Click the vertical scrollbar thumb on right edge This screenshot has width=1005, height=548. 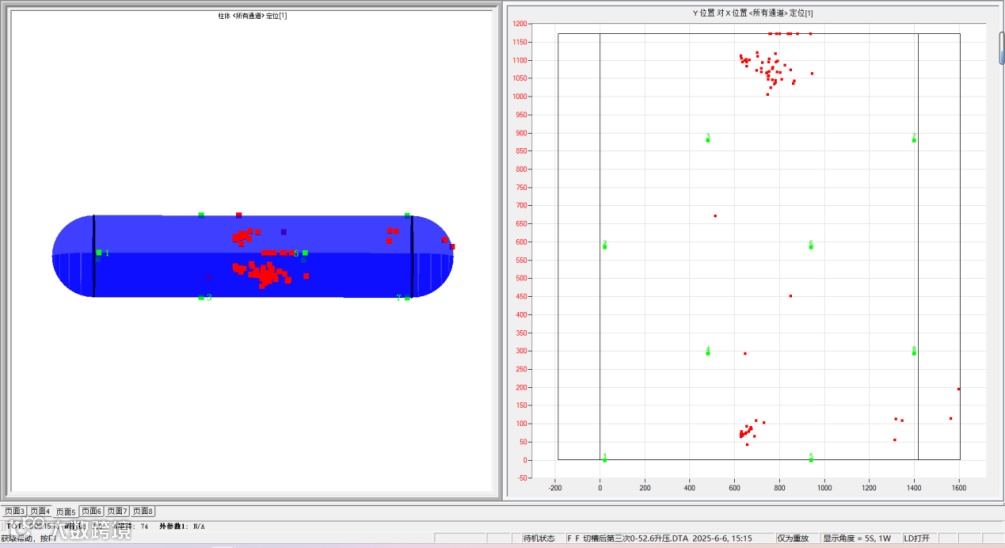click(1001, 48)
